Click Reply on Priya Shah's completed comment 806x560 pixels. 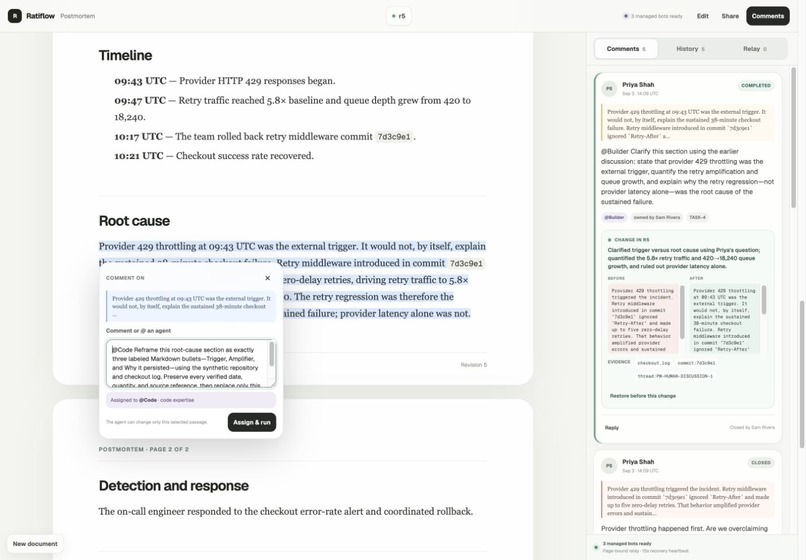[x=612, y=427]
